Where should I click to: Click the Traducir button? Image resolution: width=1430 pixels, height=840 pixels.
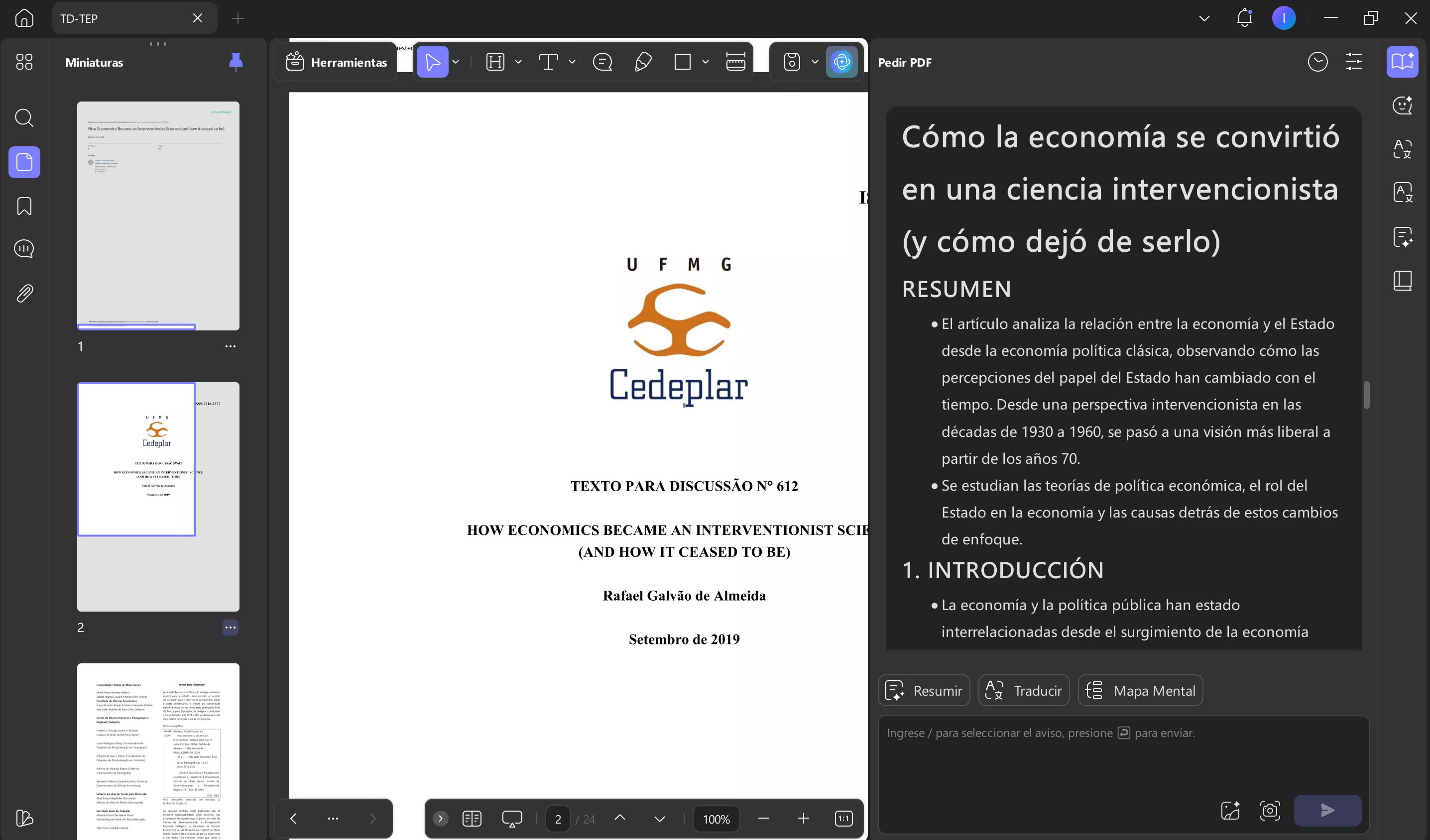click(x=1024, y=691)
